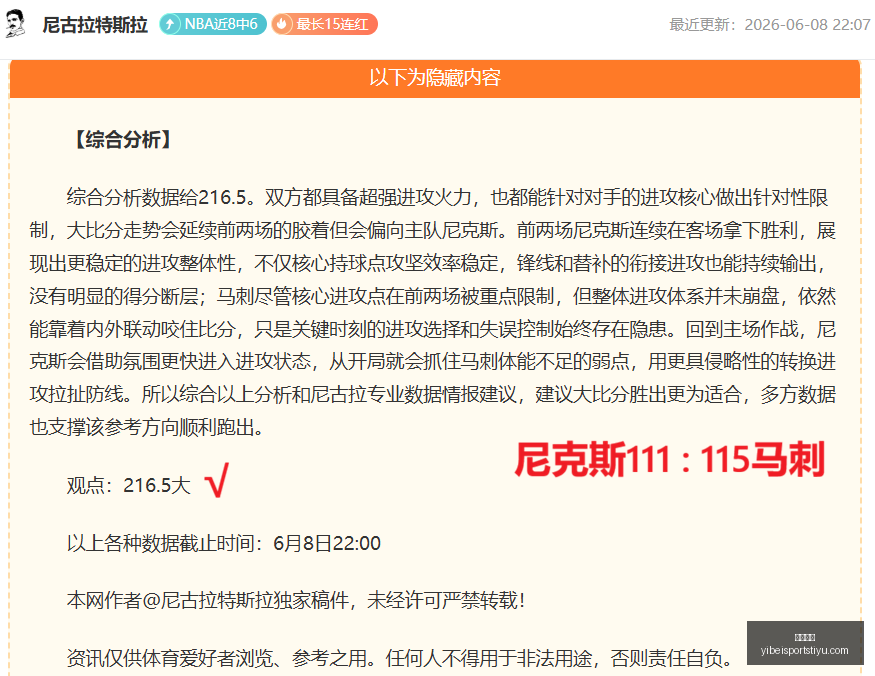
Task: Open author name 尼古拉特斯拉
Action: click(95, 25)
